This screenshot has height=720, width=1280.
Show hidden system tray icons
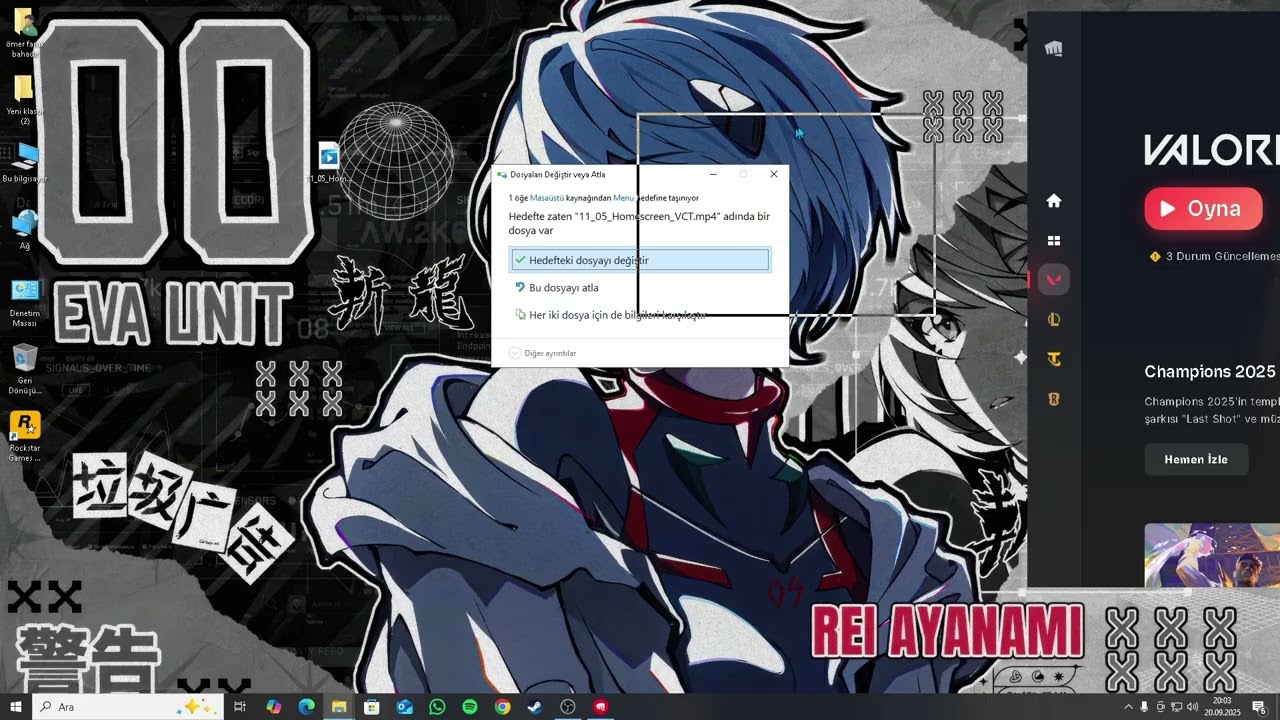pyautogui.click(x=1128, y=707)
